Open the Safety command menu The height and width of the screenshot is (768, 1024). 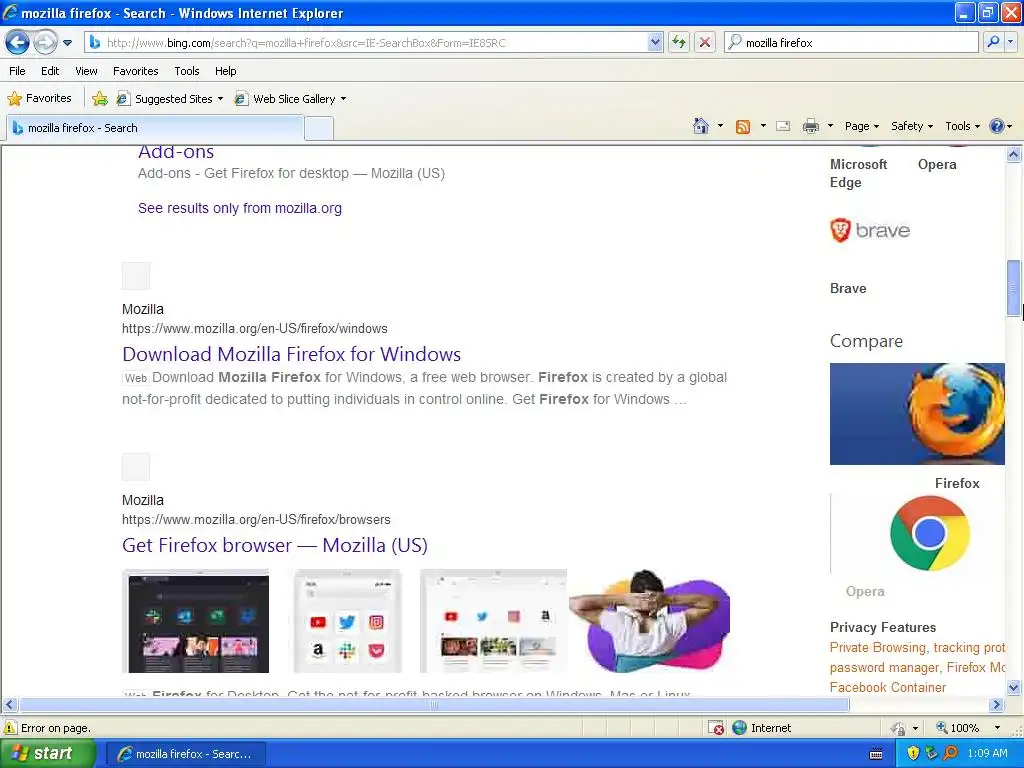pos(912,126)
